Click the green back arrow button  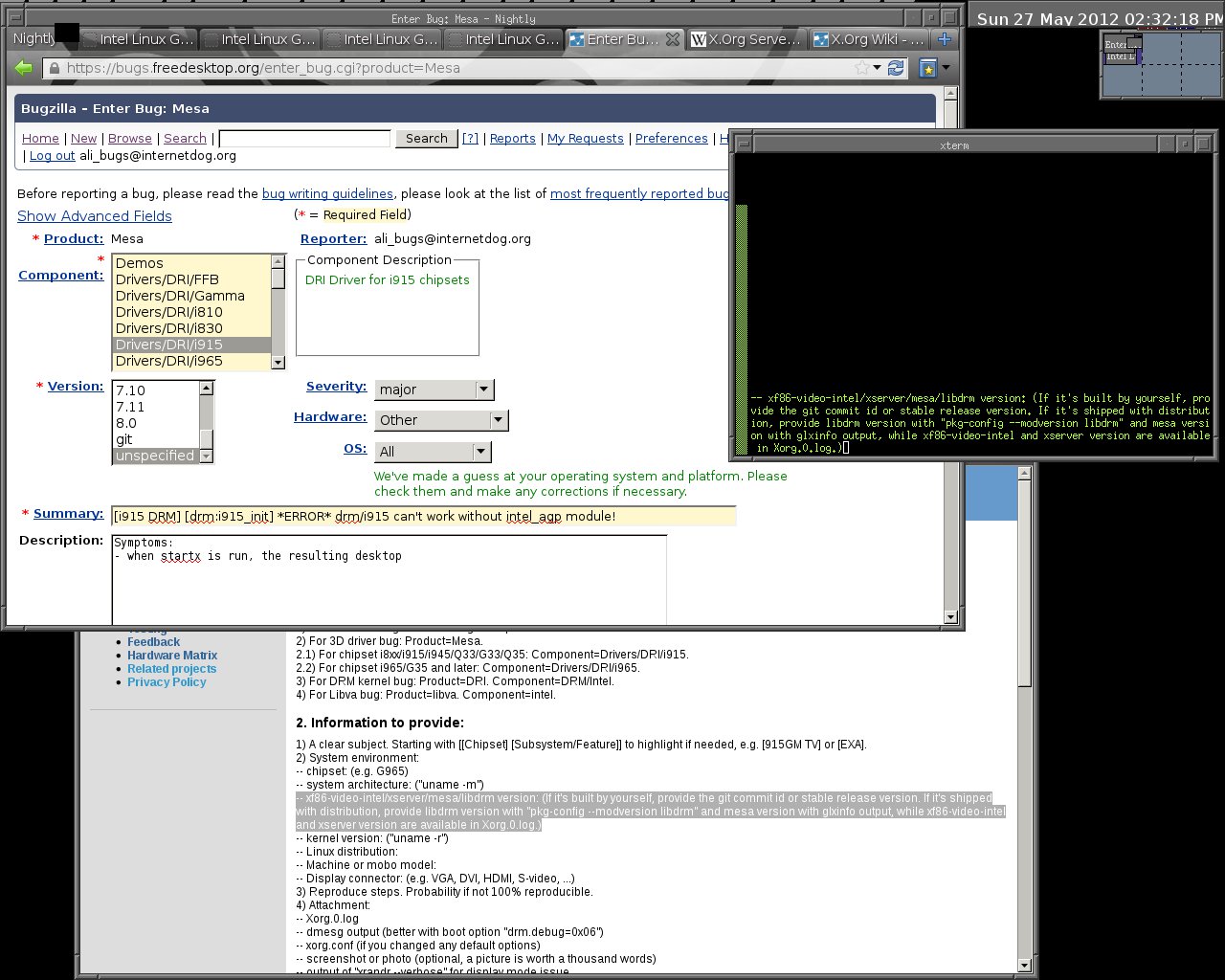point(24,68)
